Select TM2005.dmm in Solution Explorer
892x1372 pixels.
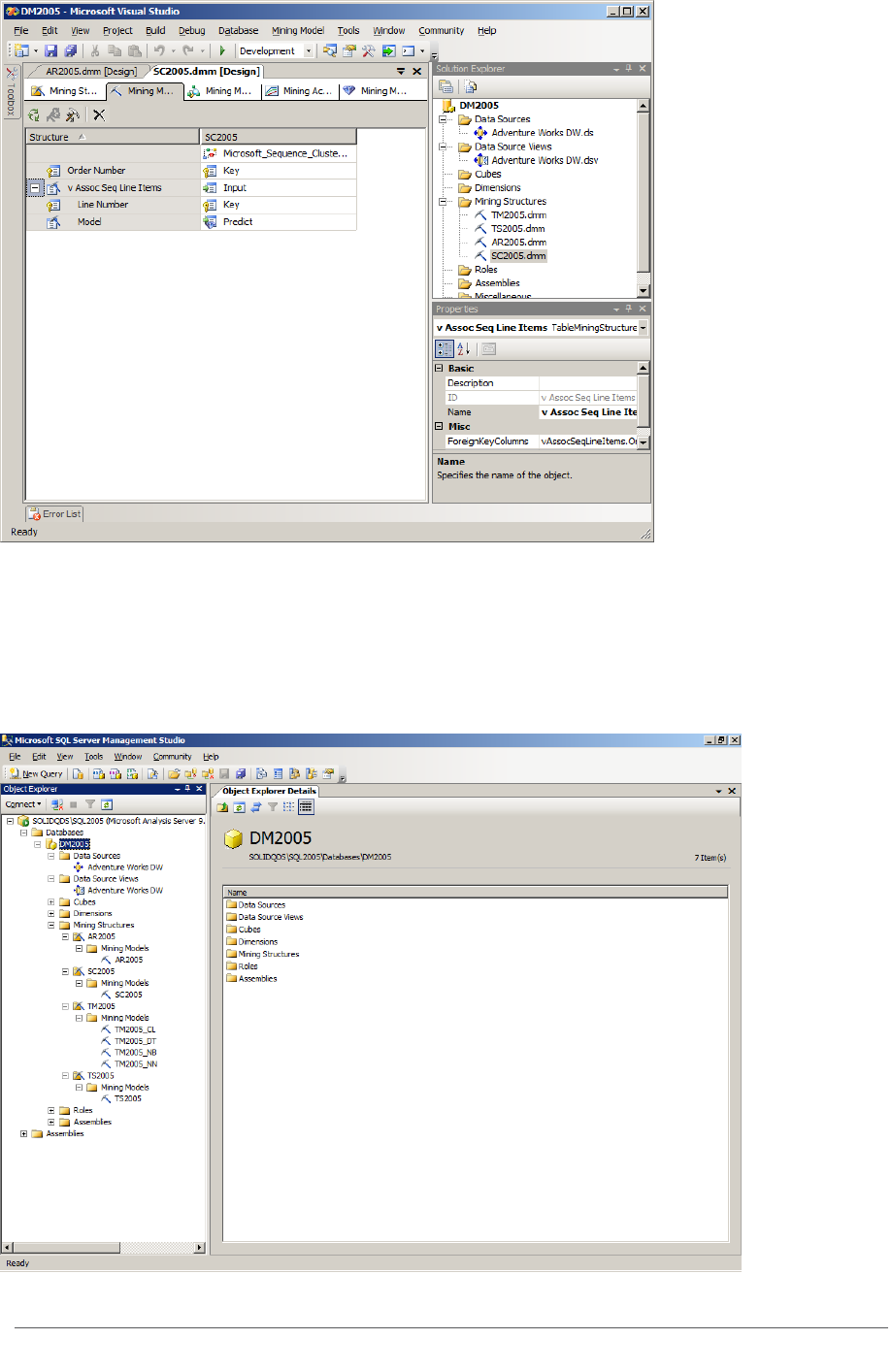click(518, 215)
